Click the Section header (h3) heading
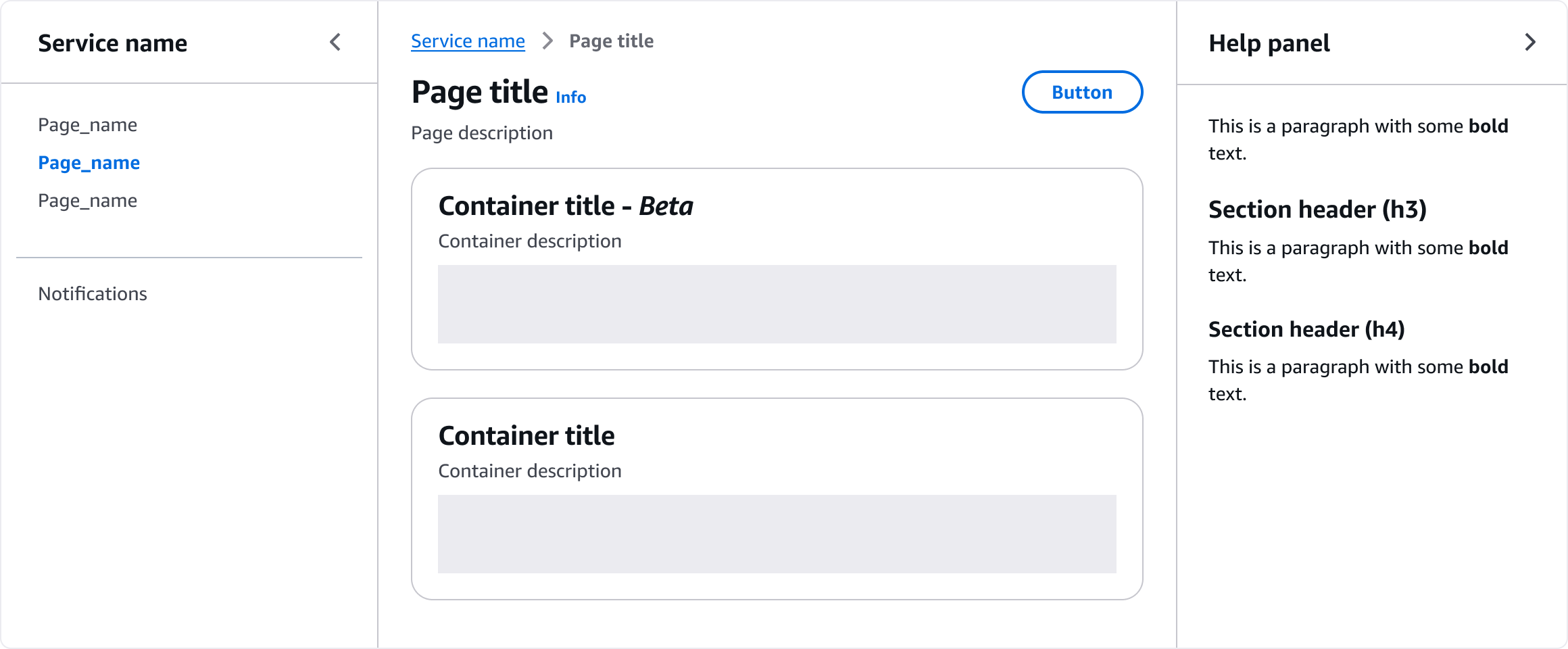1568x649 pixels. [1317, 210]
